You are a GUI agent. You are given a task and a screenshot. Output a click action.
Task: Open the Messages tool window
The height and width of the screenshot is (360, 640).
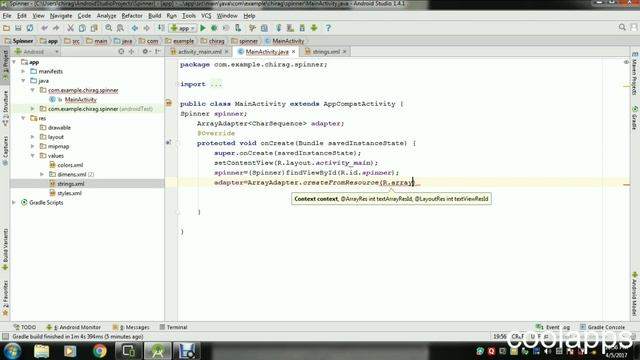[x=131, y=327]
